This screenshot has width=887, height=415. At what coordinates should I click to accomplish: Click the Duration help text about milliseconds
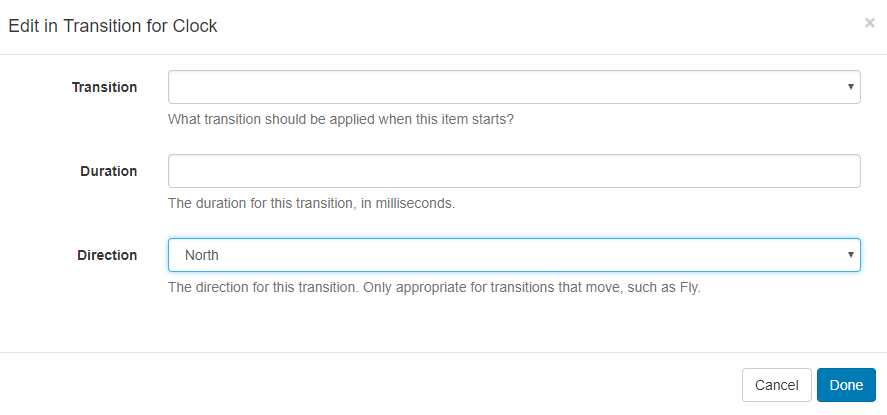click(311, 203)
